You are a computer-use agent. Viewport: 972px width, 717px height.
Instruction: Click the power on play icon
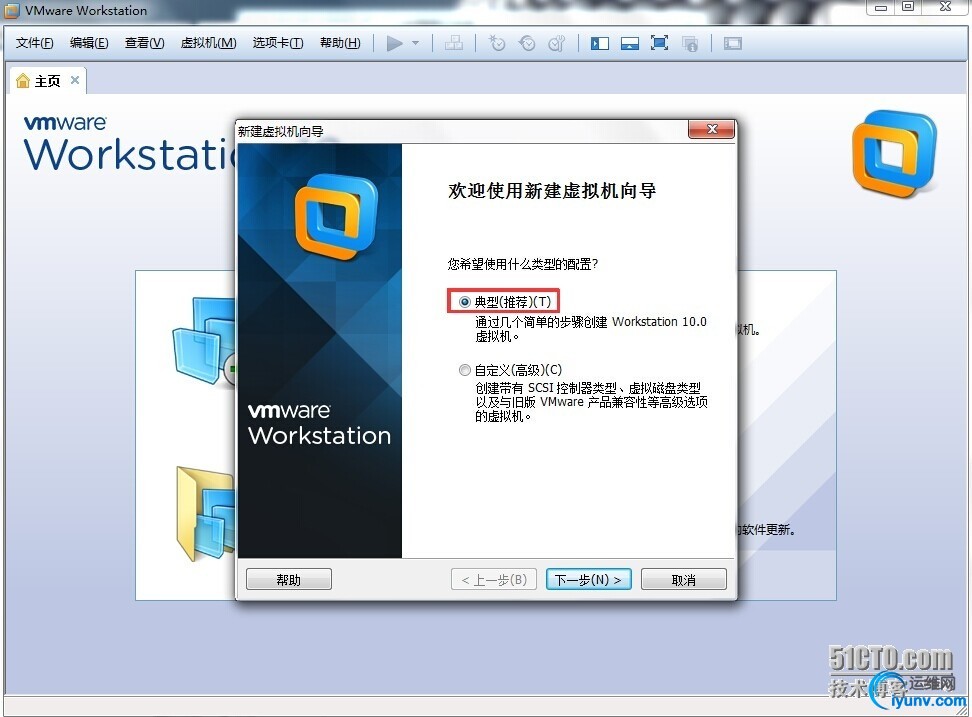(394, 43)
